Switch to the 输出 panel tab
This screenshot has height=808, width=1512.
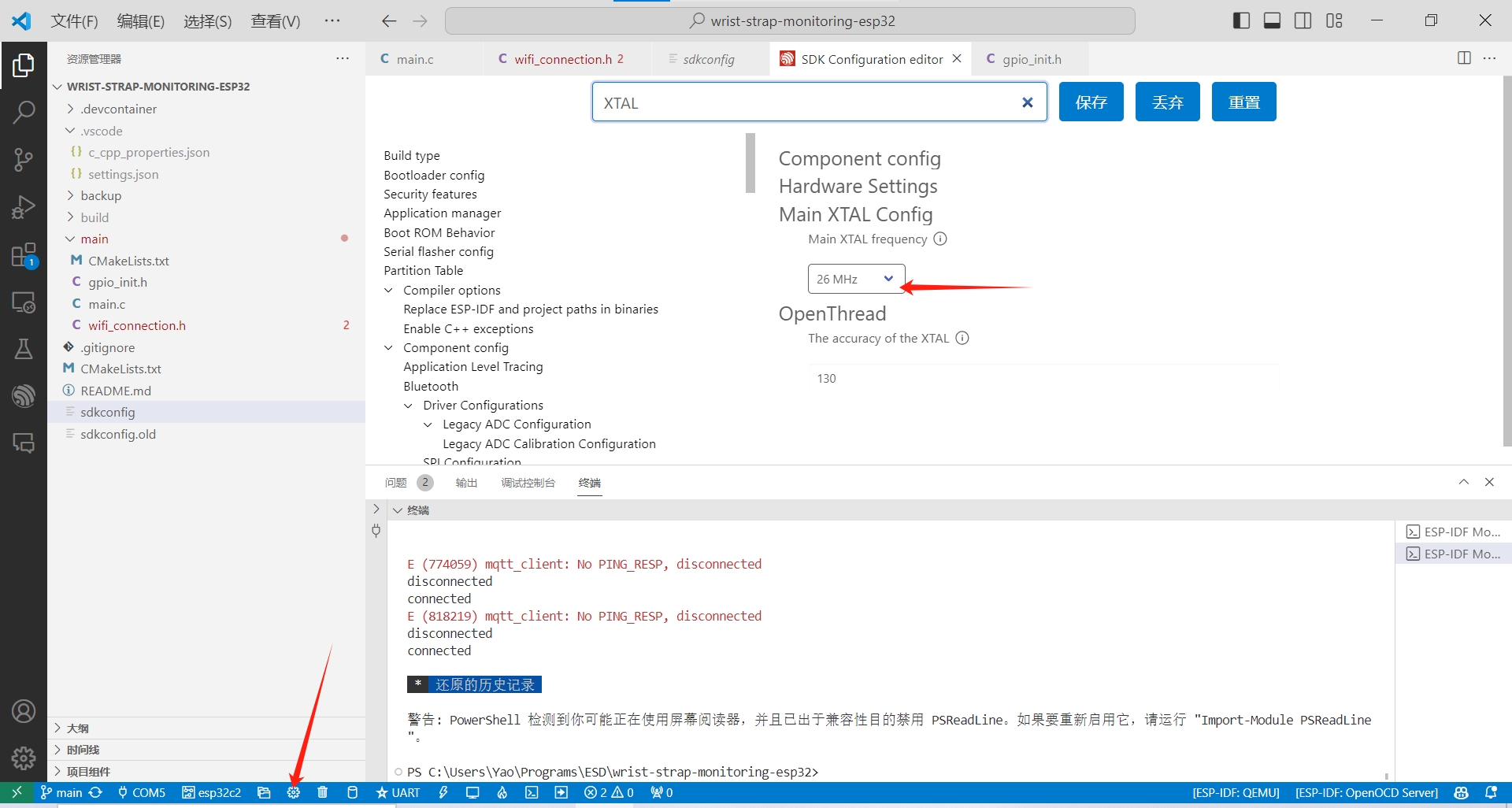point(466,483)
